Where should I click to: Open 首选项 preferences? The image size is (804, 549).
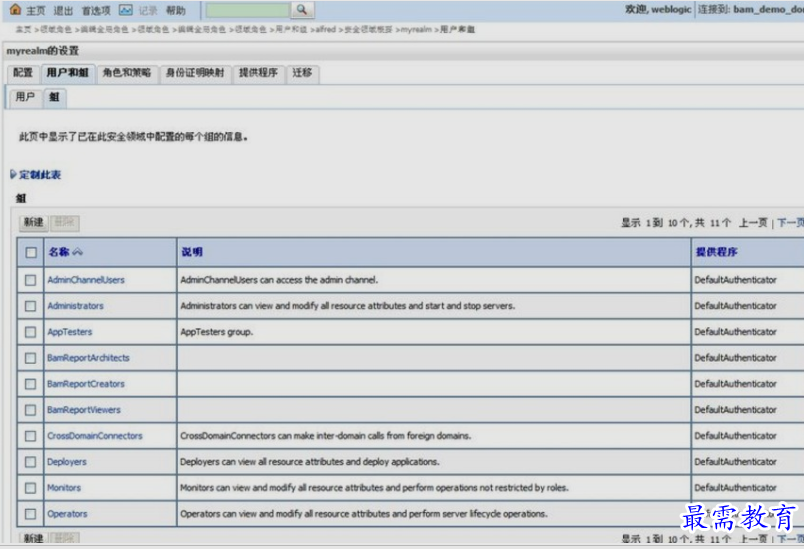click(96, 10)
